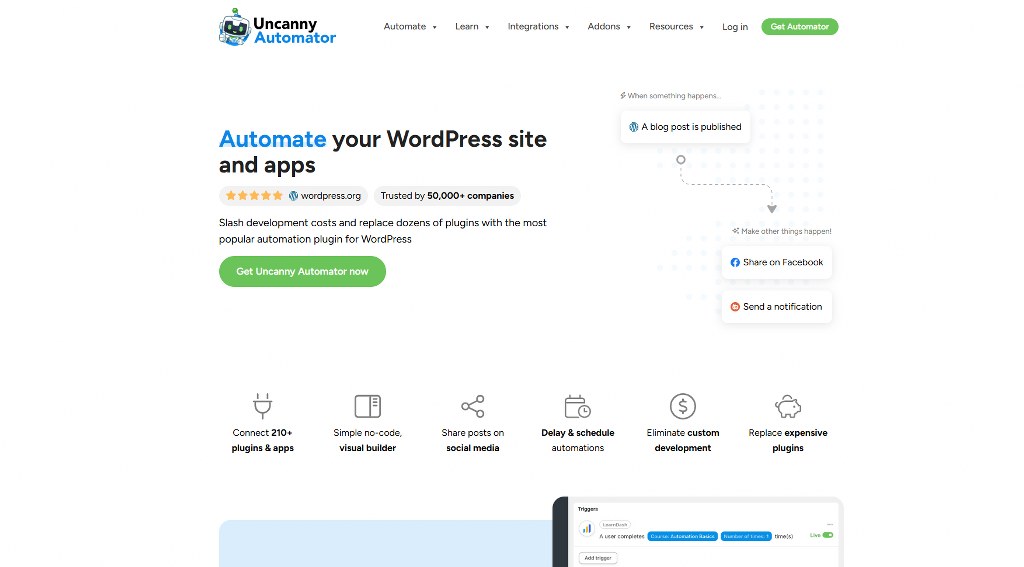
Task: Click the sparkle icon by Make other things happen
Action: (x=736, y=231)
